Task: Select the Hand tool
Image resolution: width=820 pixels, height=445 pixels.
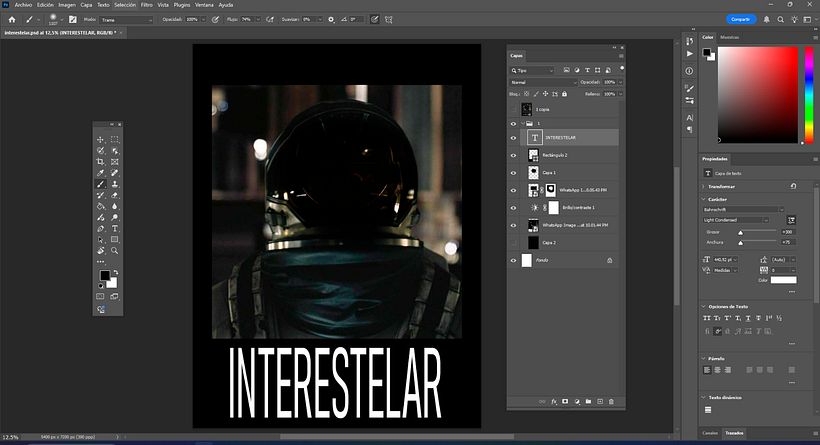Action: (100, 250)
